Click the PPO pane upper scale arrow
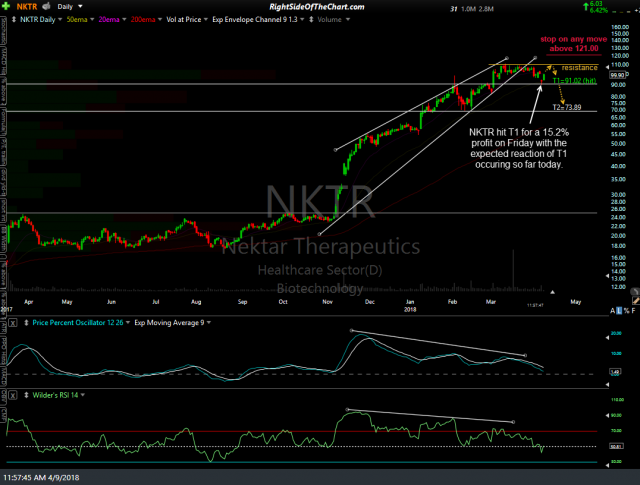 coord(607,338)
